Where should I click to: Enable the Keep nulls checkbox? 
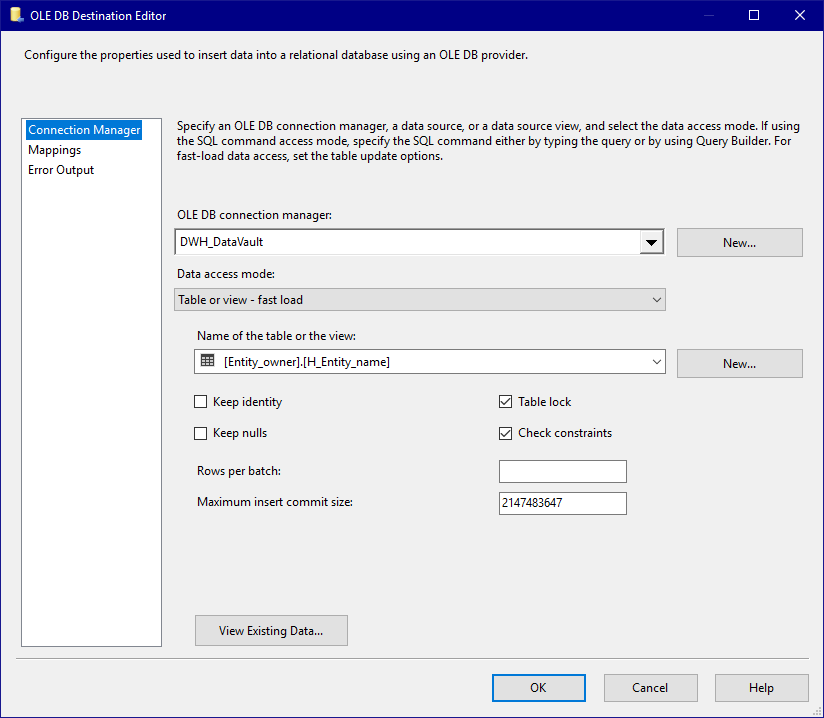[201, 433]
